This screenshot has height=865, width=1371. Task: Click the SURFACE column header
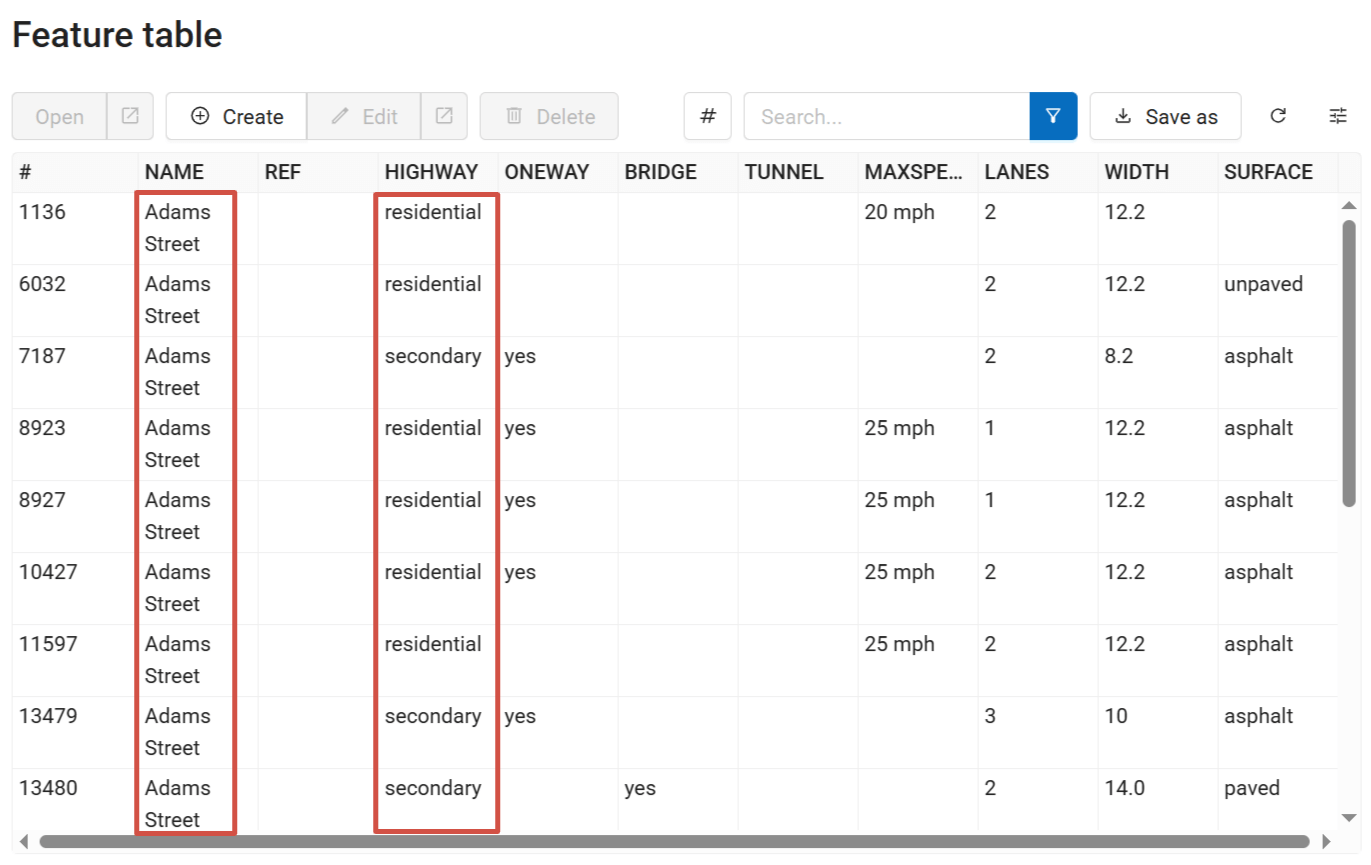click(x=1268, y=172)
